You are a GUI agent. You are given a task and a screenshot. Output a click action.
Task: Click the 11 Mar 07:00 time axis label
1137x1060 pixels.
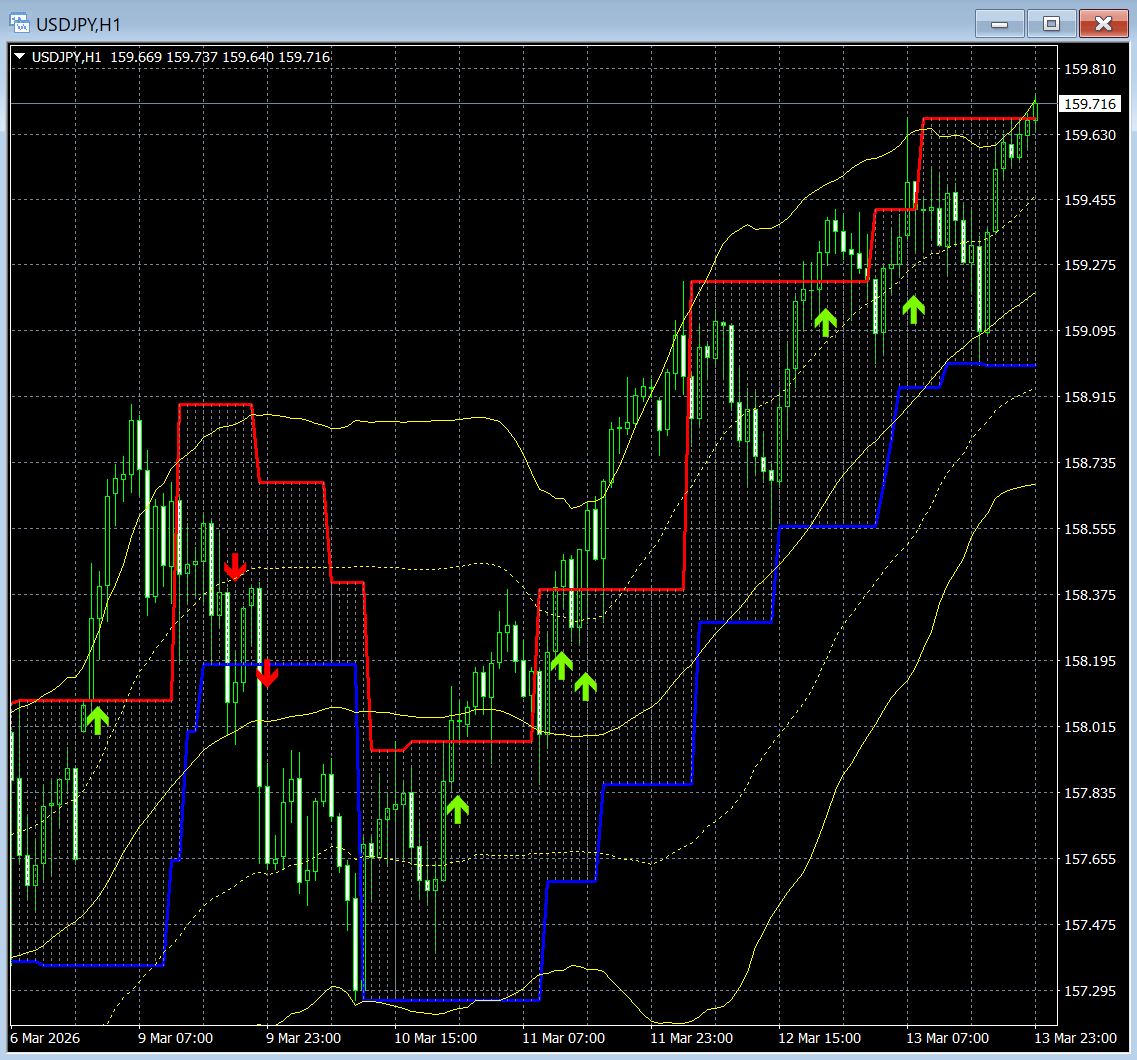pyautogui.click(x=563, y=1038)
